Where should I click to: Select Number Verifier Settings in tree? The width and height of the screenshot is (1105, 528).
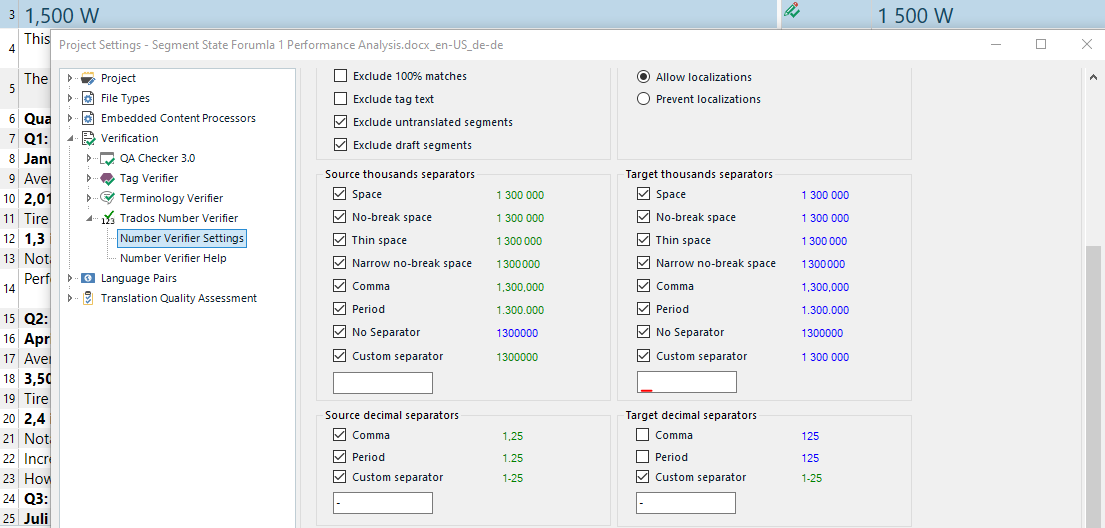pos(181,238)
